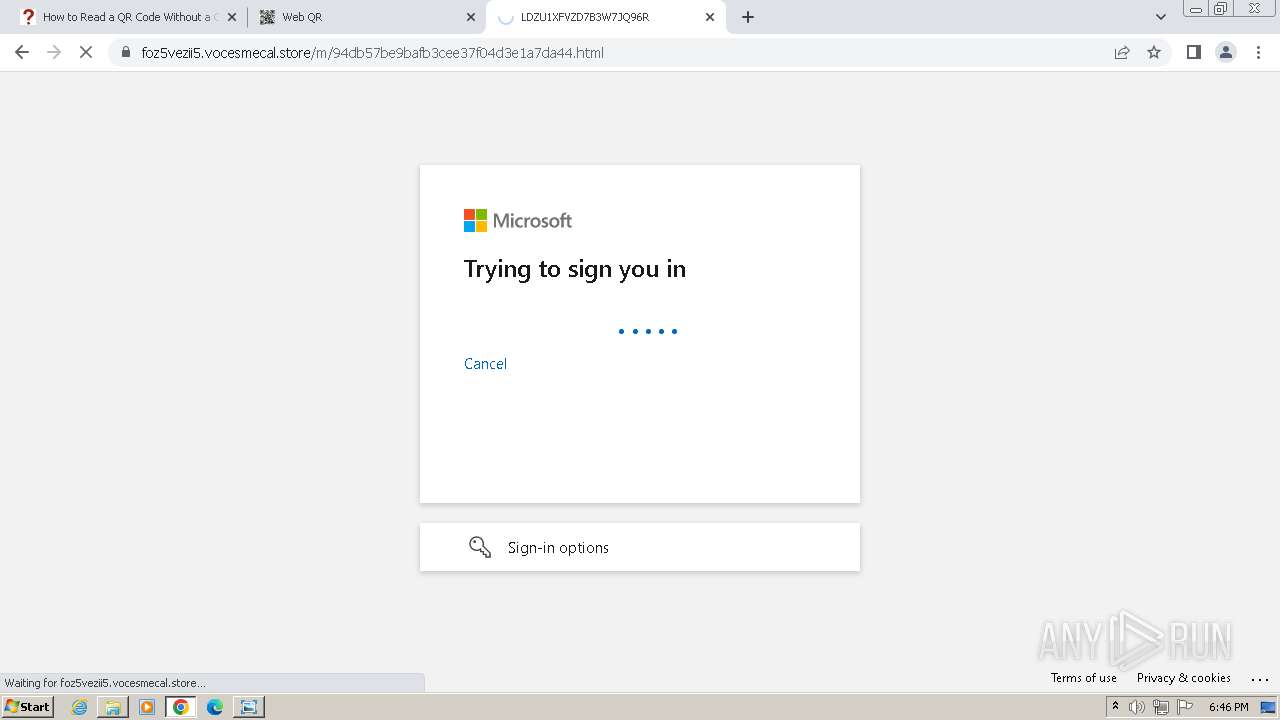Stop loading the page

click(x=86, y=52)
